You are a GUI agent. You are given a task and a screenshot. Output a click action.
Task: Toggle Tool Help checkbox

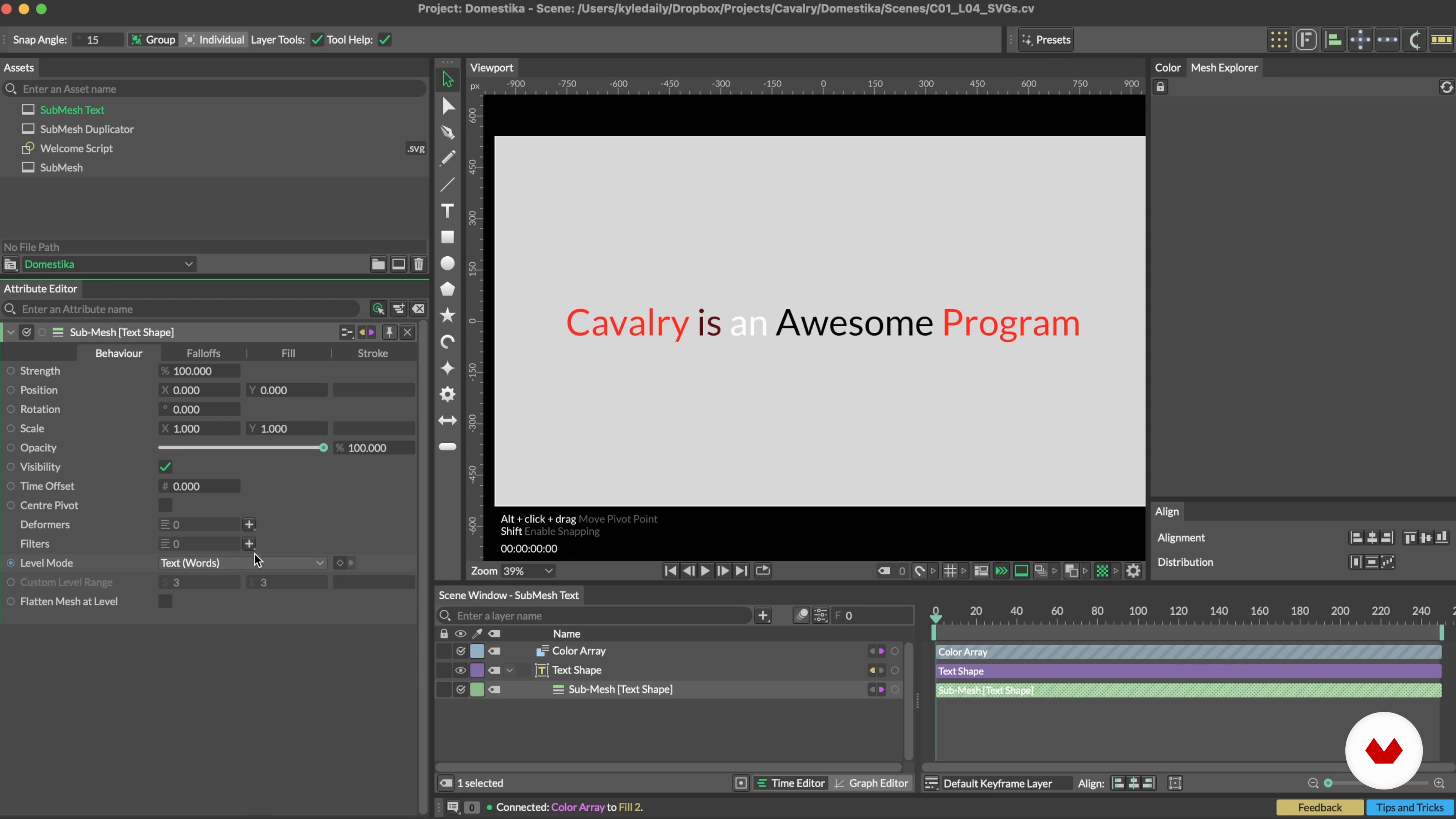[385, 39]
